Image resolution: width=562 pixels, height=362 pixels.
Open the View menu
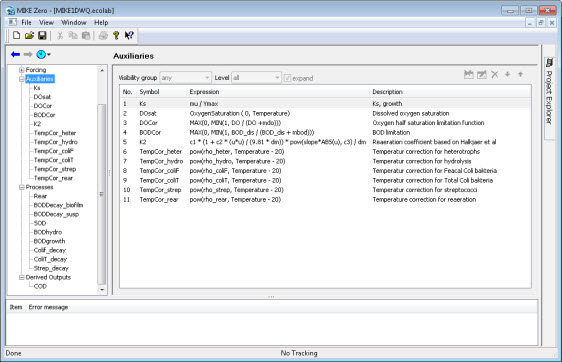coord(46,22)
